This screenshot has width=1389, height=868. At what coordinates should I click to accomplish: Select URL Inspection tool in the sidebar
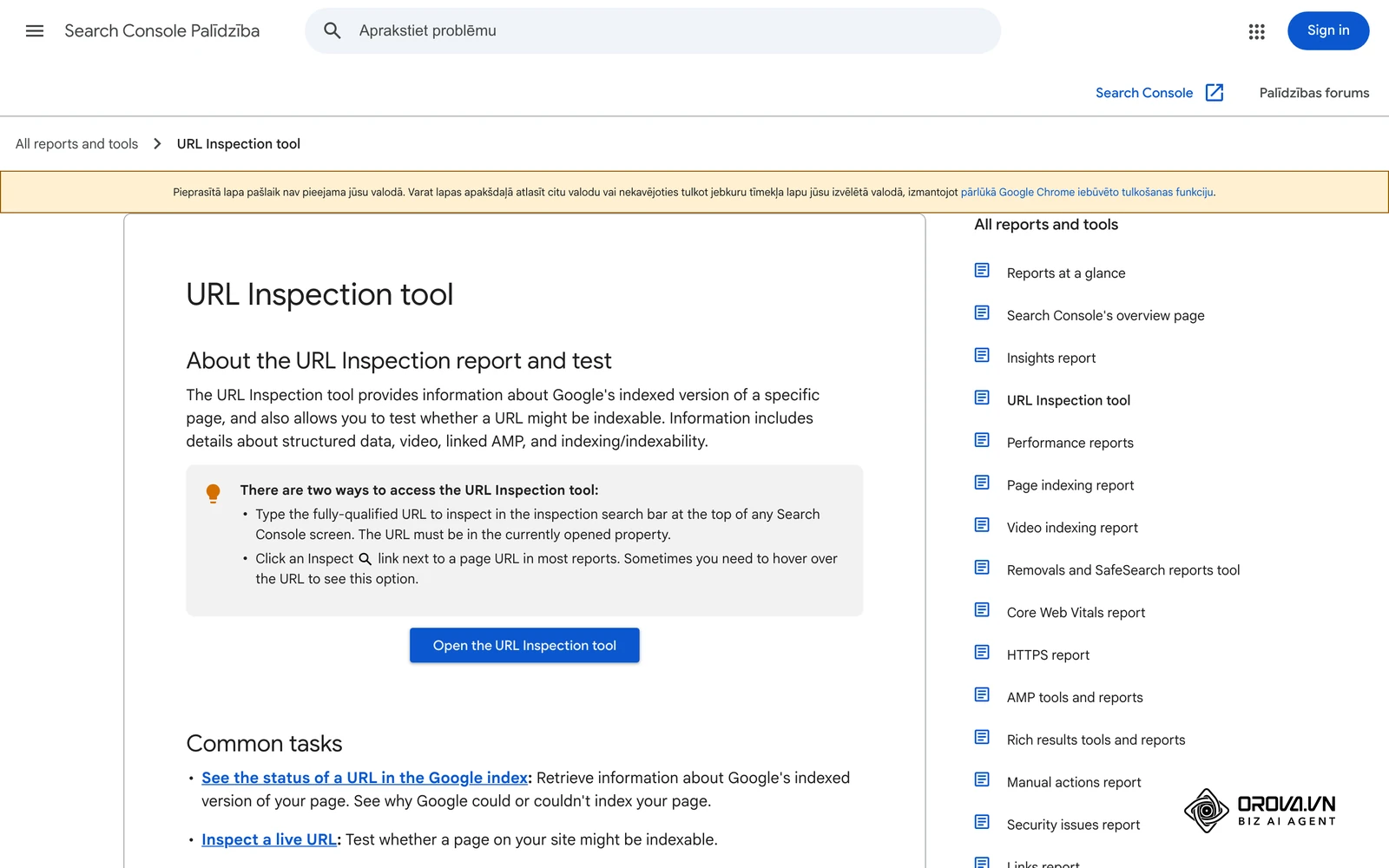point(1069,401)
